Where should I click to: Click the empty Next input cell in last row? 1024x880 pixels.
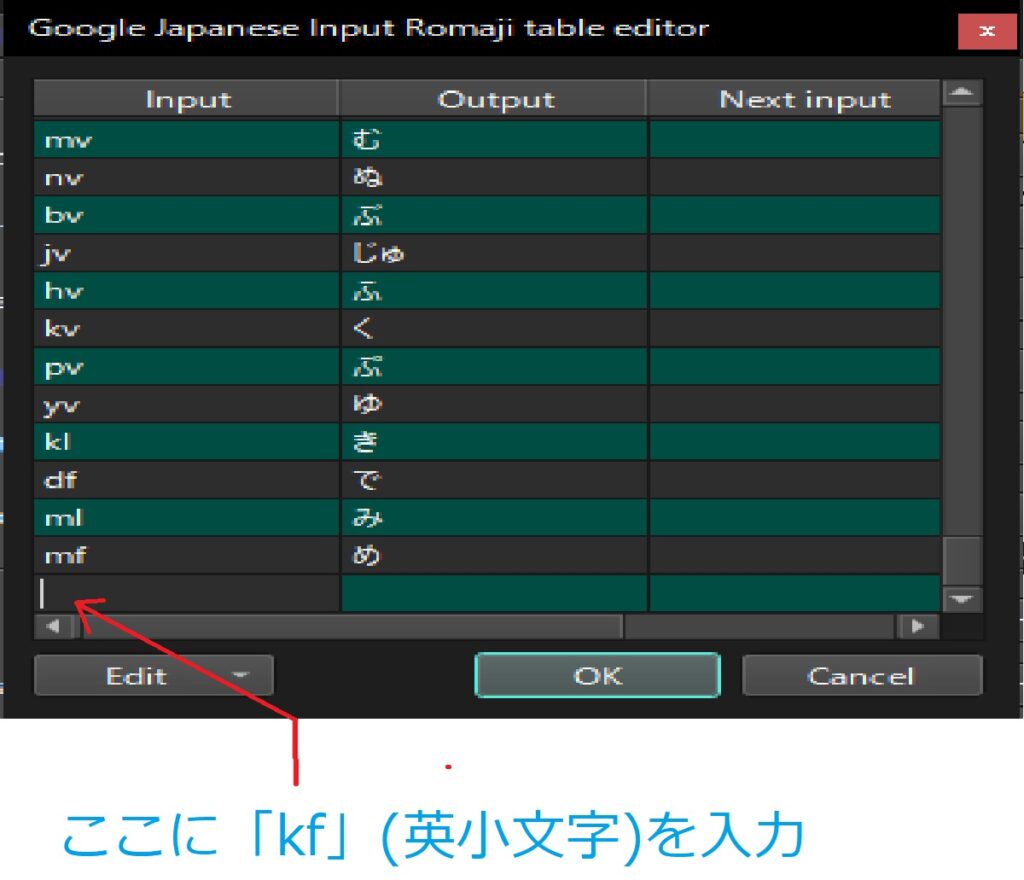(794, 593)
